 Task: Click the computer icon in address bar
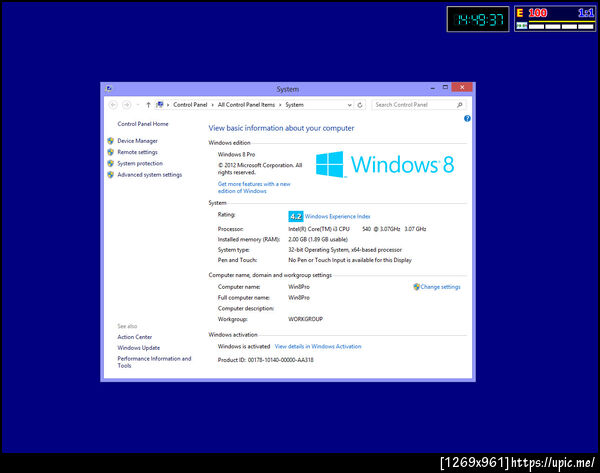click(x=160, y=104)
